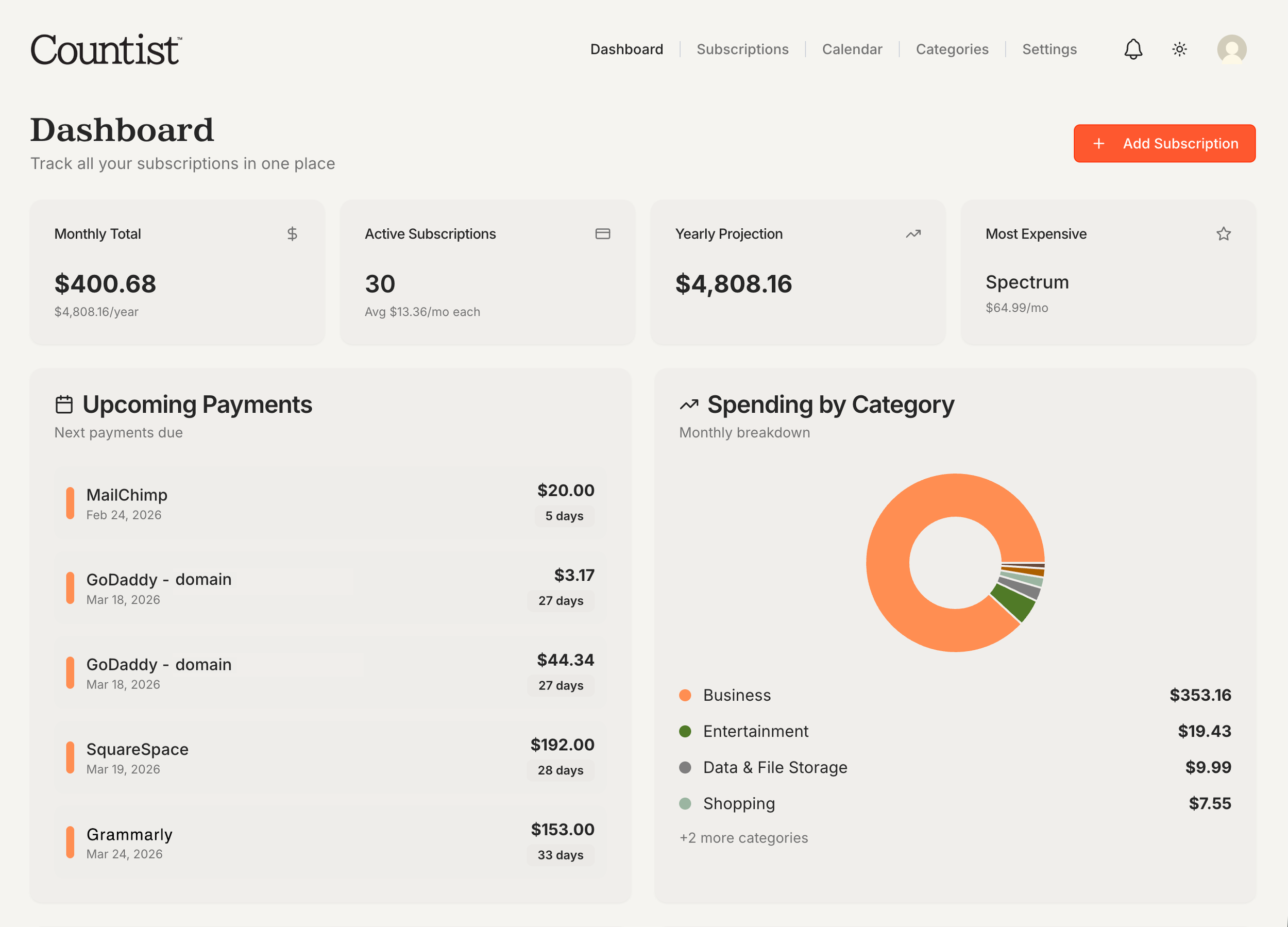Click the dollar icon on Monthly Total card
The height and width of the screenshot is (927, 1288).
[x=292, y=234]
